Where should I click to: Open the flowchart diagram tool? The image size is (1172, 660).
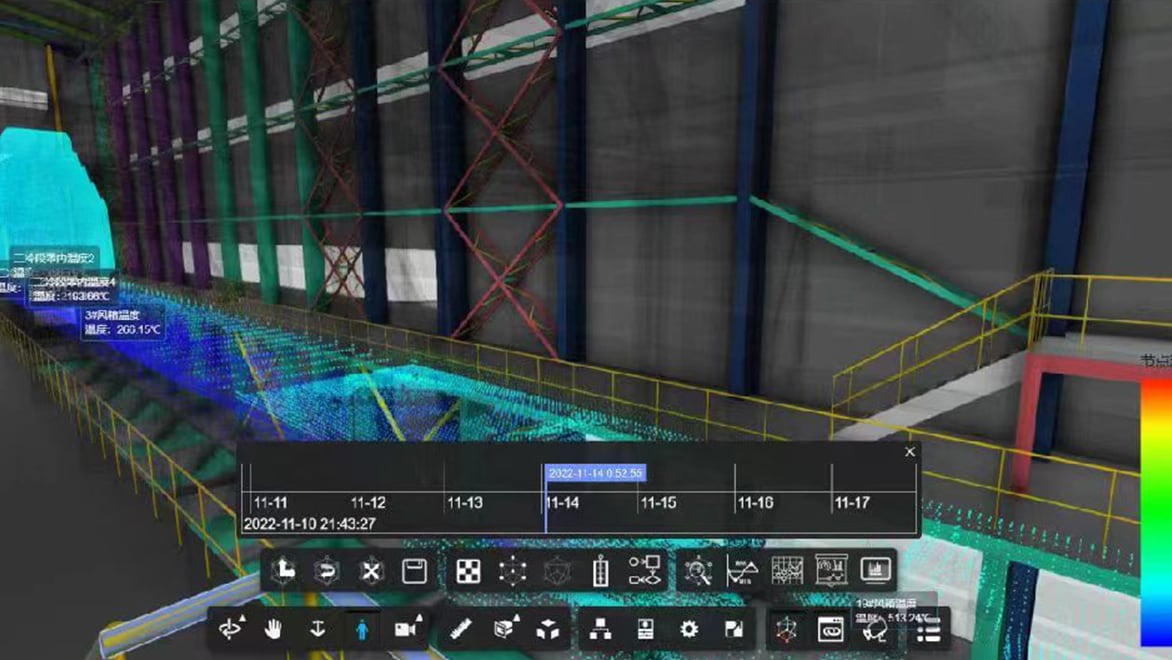coord(644,571)
